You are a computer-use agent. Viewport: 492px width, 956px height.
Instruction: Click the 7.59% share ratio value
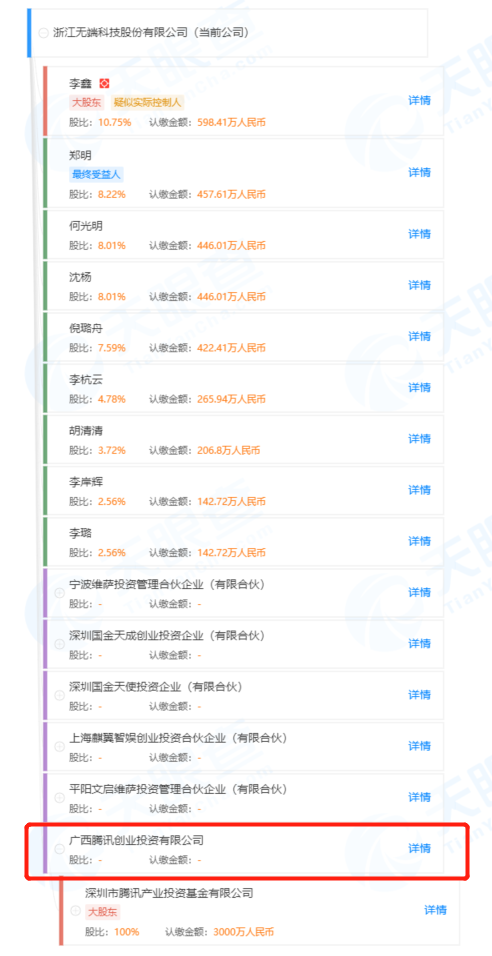[x=112, y=348]
